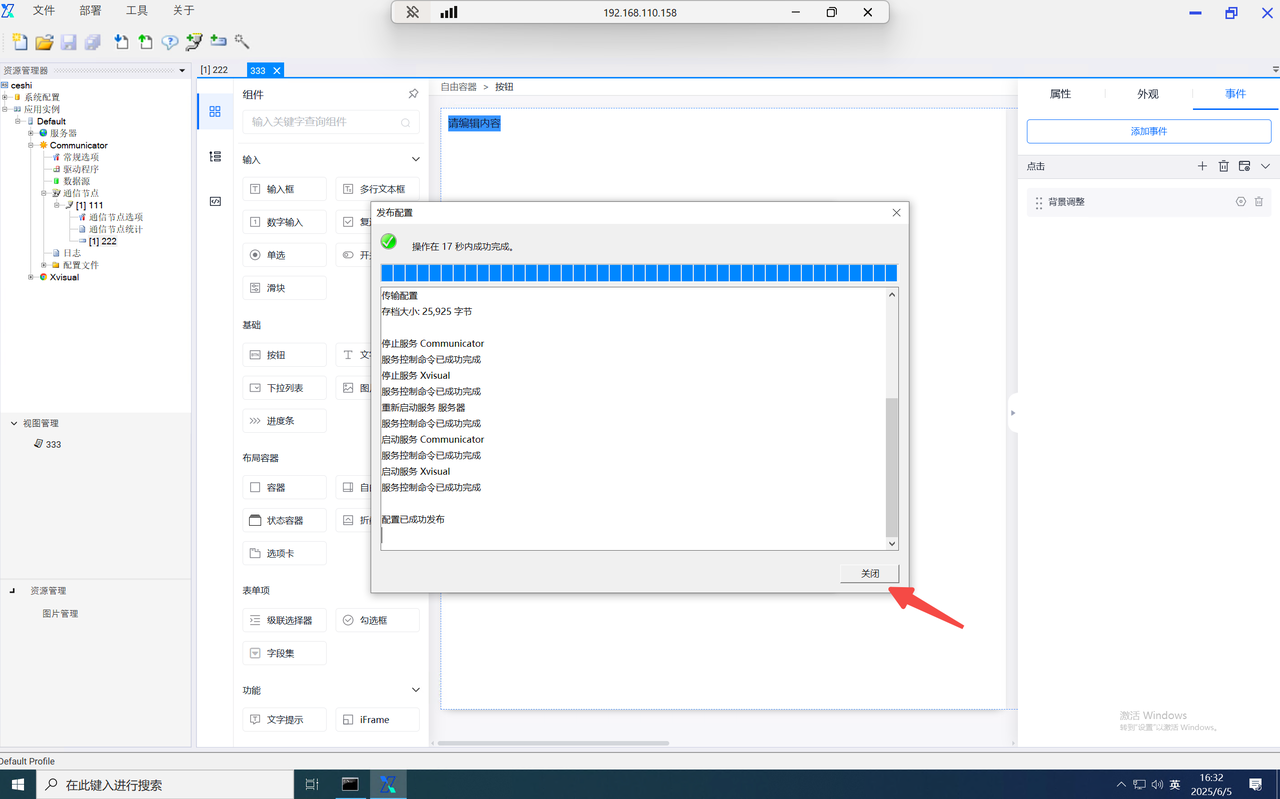
Task: Open the code view icon in sidebar
Action: 215,201
